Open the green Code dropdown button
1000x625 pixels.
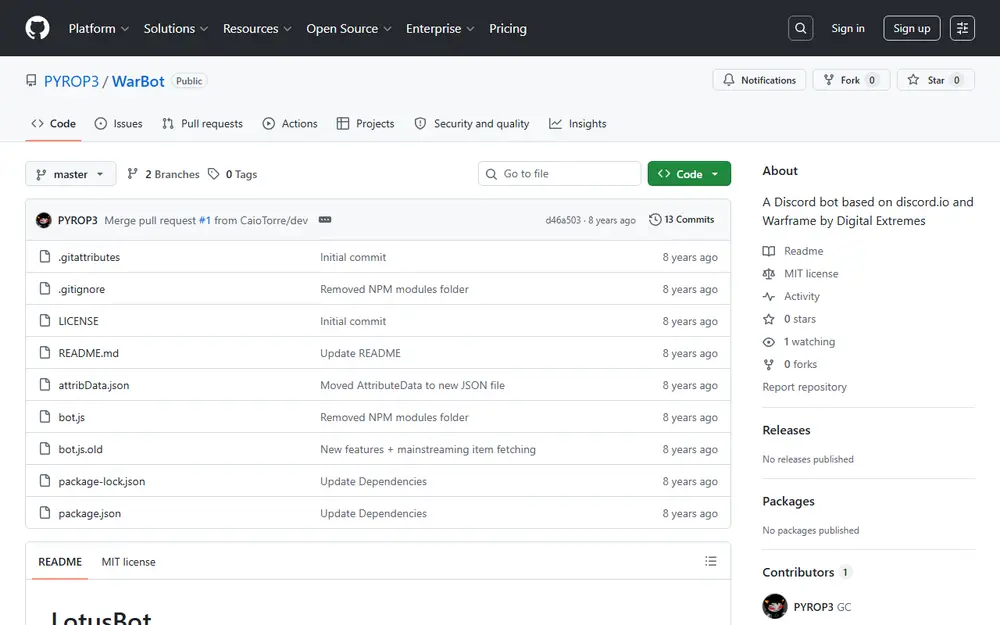689,173
